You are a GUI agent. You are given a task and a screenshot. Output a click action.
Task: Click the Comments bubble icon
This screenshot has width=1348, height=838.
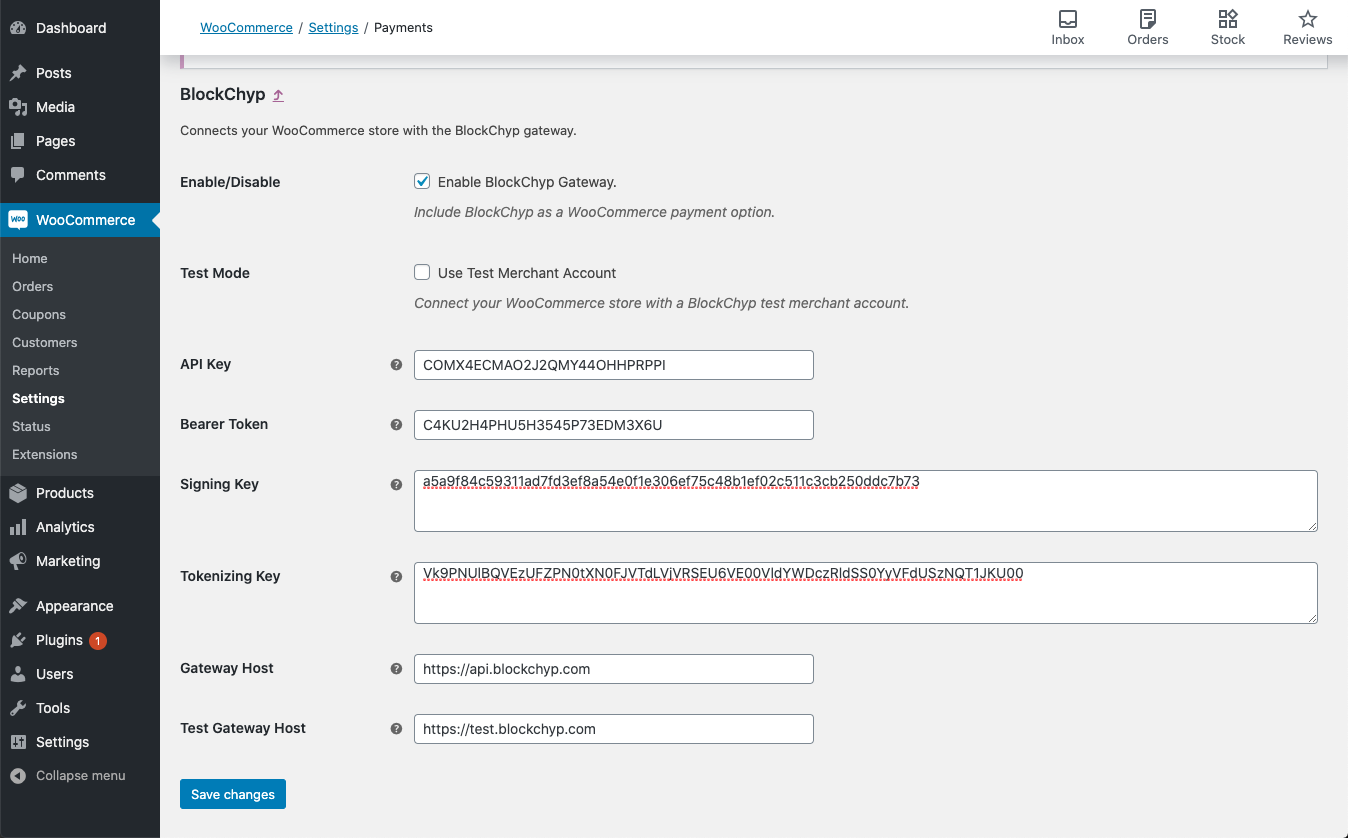pos(18,175)
